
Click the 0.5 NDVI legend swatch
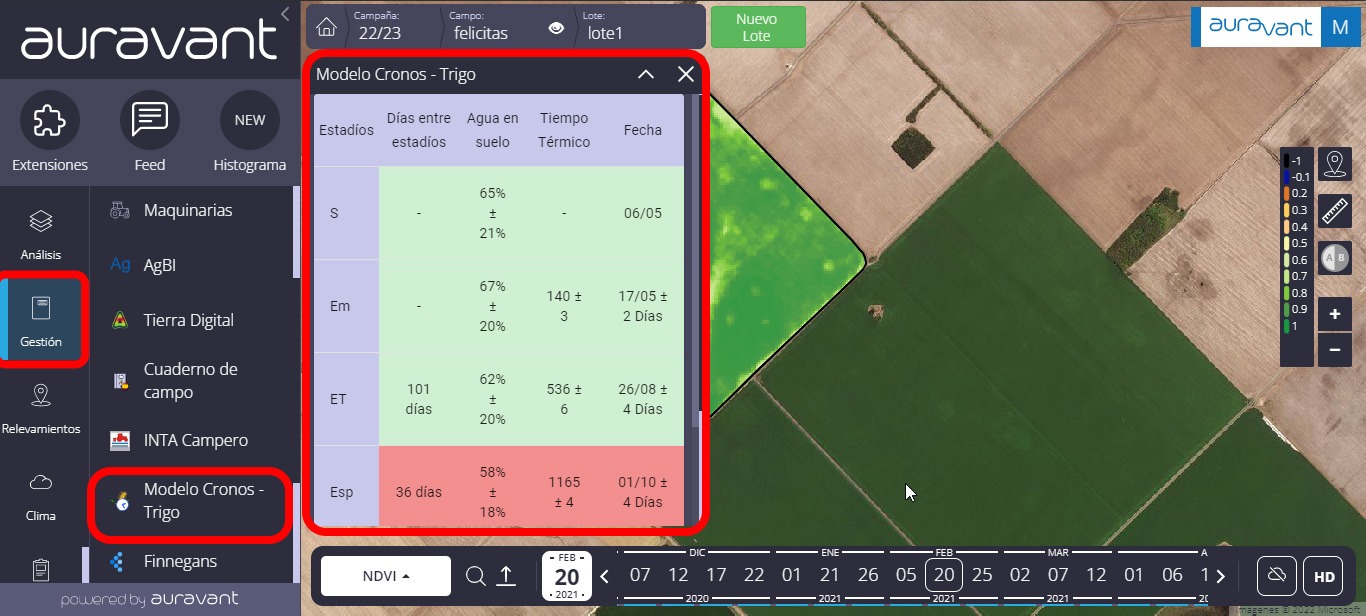[x=1286, y=243]
